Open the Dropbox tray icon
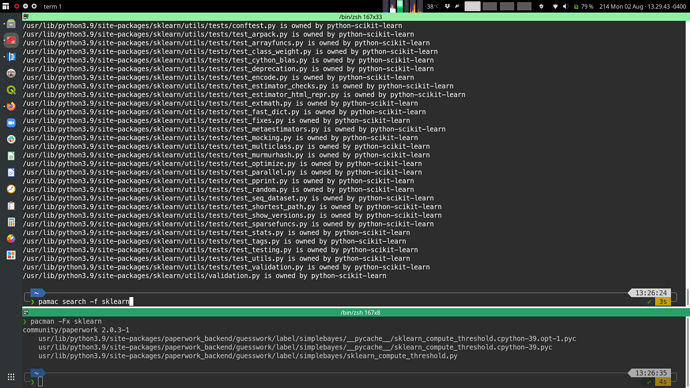 click(x=447, y=6)
